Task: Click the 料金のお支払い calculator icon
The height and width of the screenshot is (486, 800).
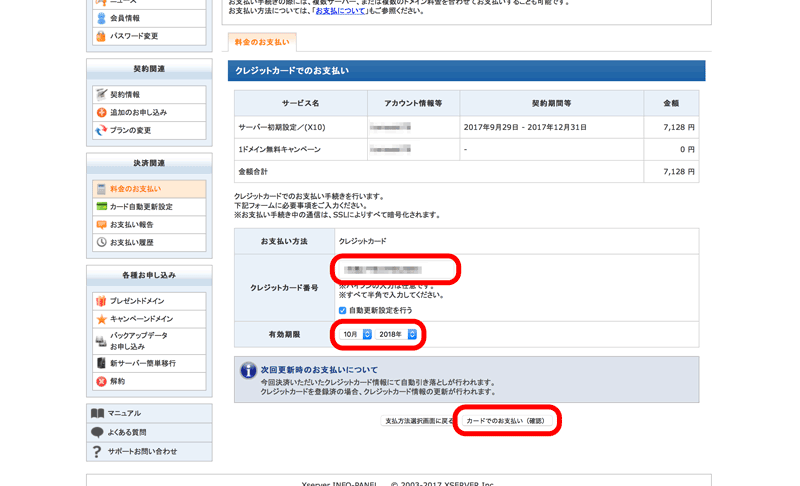Action: coord(102,189)
